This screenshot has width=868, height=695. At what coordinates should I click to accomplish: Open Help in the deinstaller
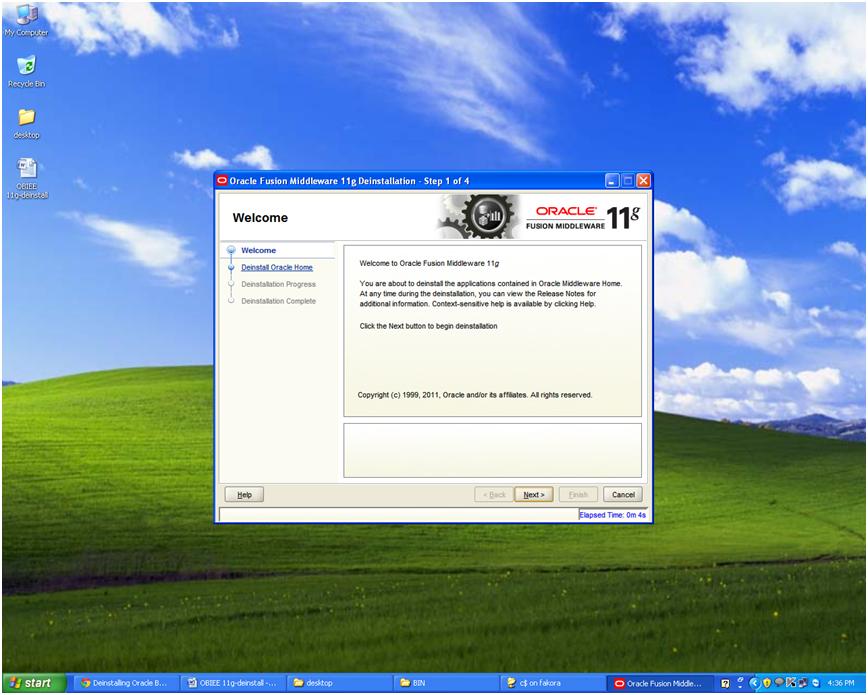(x=244, y=495)
